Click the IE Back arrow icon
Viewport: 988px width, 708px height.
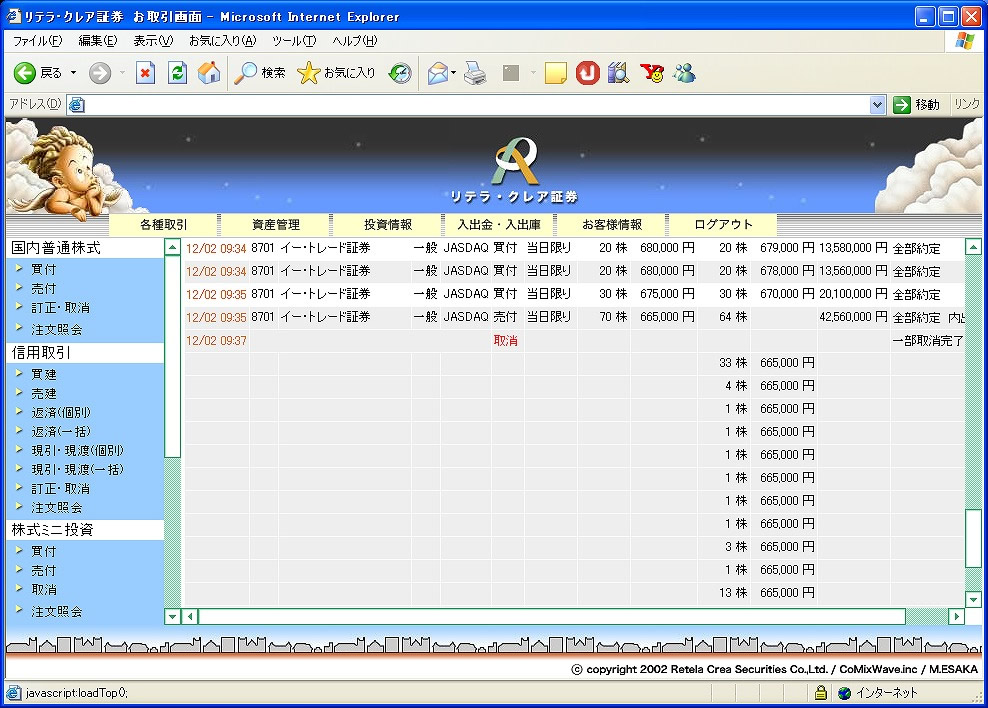coord(25,73)
